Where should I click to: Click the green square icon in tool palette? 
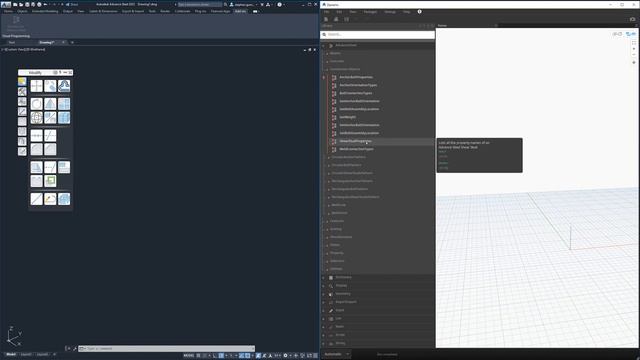coord(50,181)
